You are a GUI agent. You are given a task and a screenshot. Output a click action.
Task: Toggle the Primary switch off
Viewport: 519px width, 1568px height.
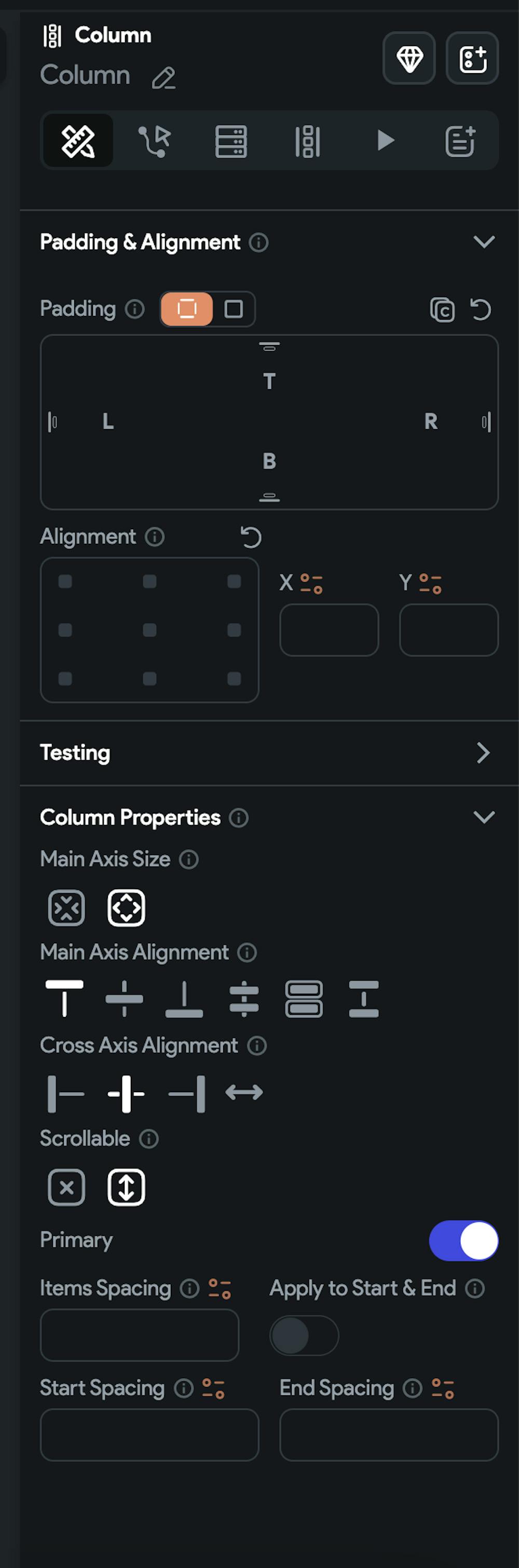(463, 1241)
